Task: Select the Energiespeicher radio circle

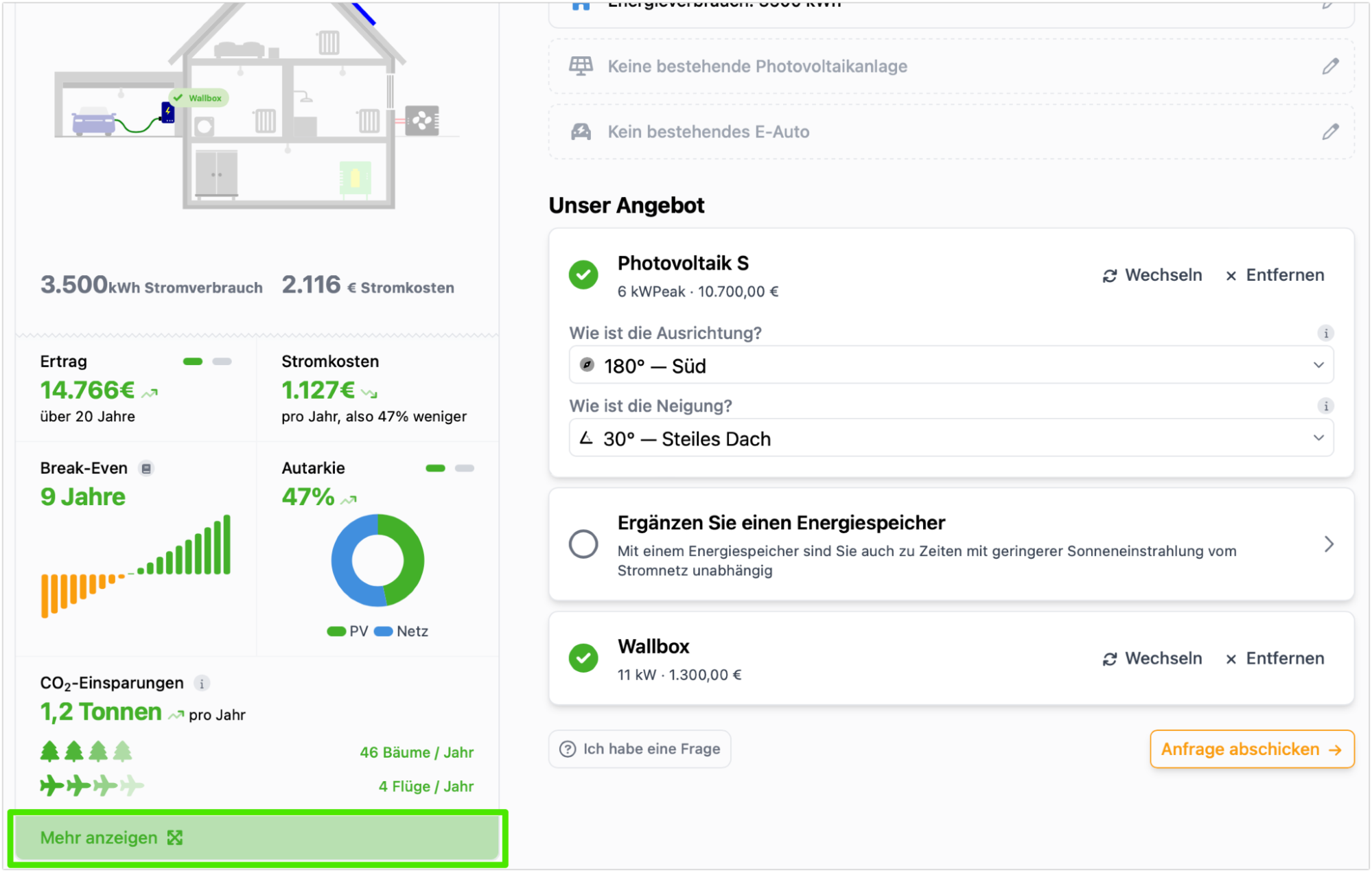Action: 583,545
